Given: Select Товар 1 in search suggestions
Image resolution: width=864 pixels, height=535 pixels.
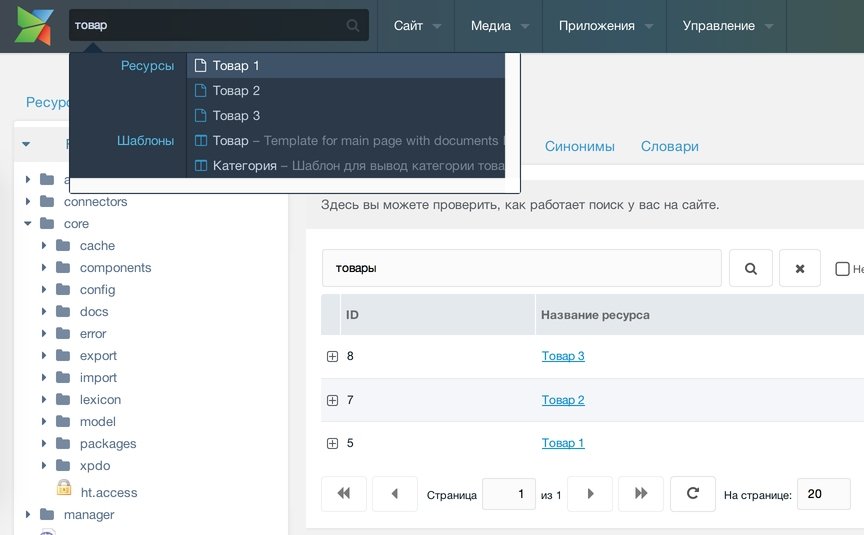Looking at the screenshot, I should pos(346,66).
